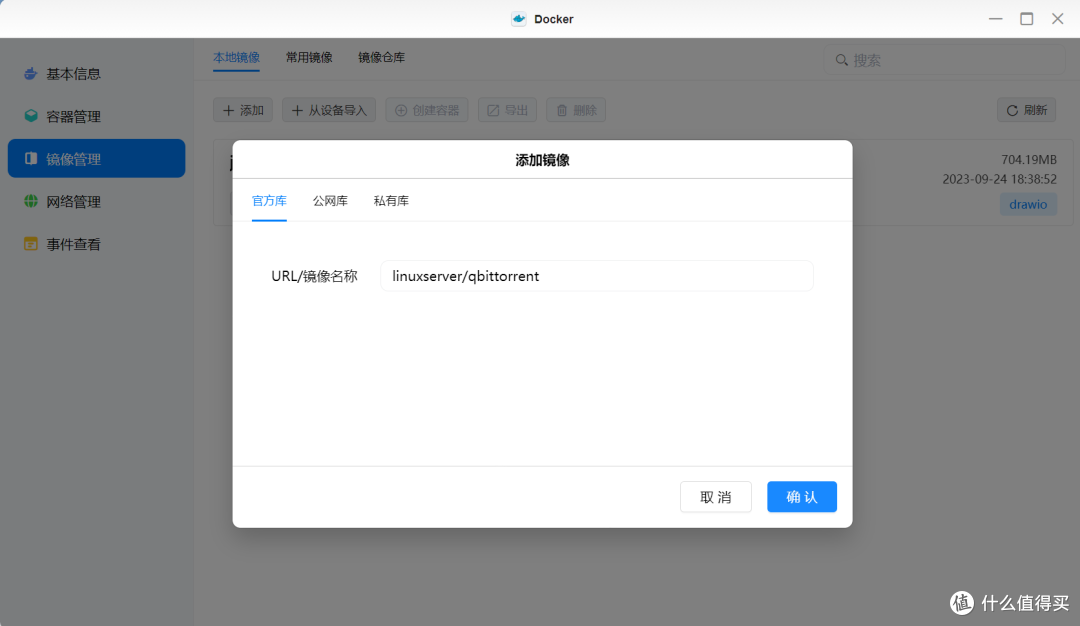The image size is (1080, 626).
Task: Minimize the Docker window
Action: pos(995,19)
